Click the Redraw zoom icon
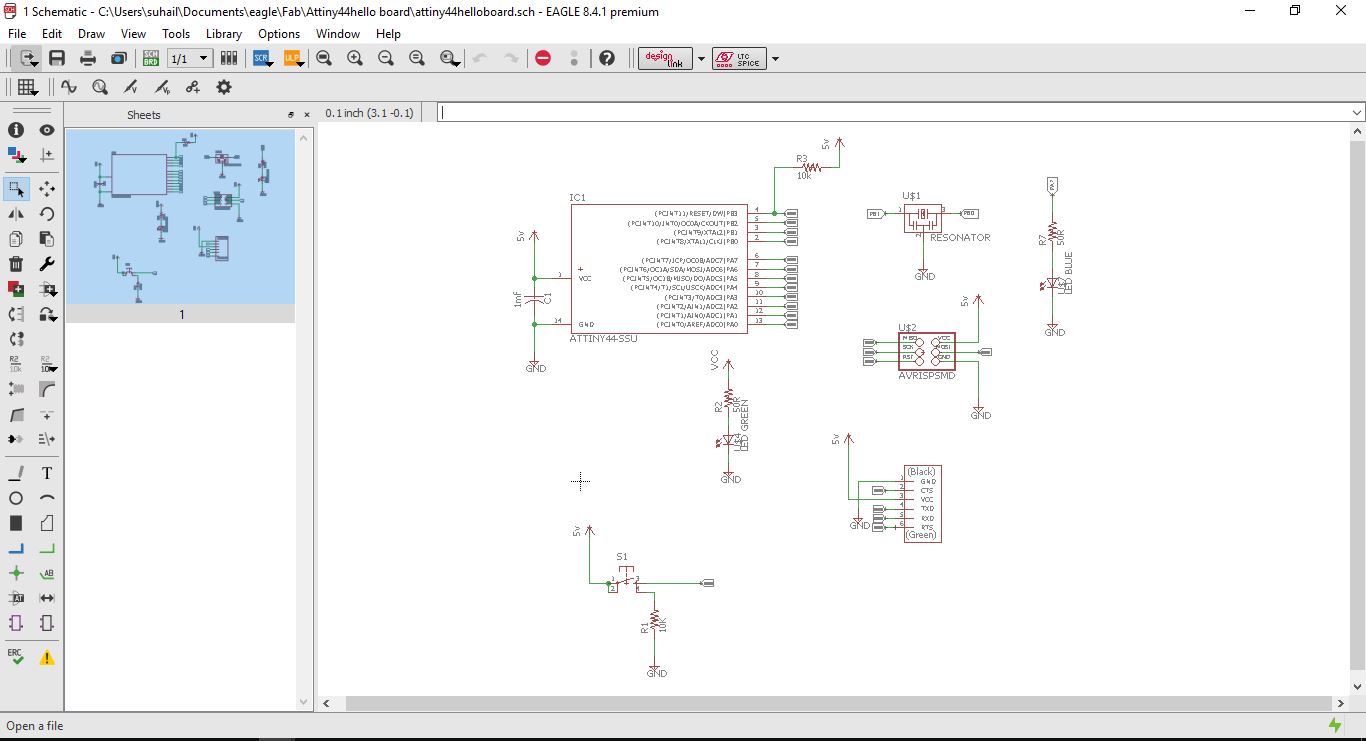 [417, 58]
